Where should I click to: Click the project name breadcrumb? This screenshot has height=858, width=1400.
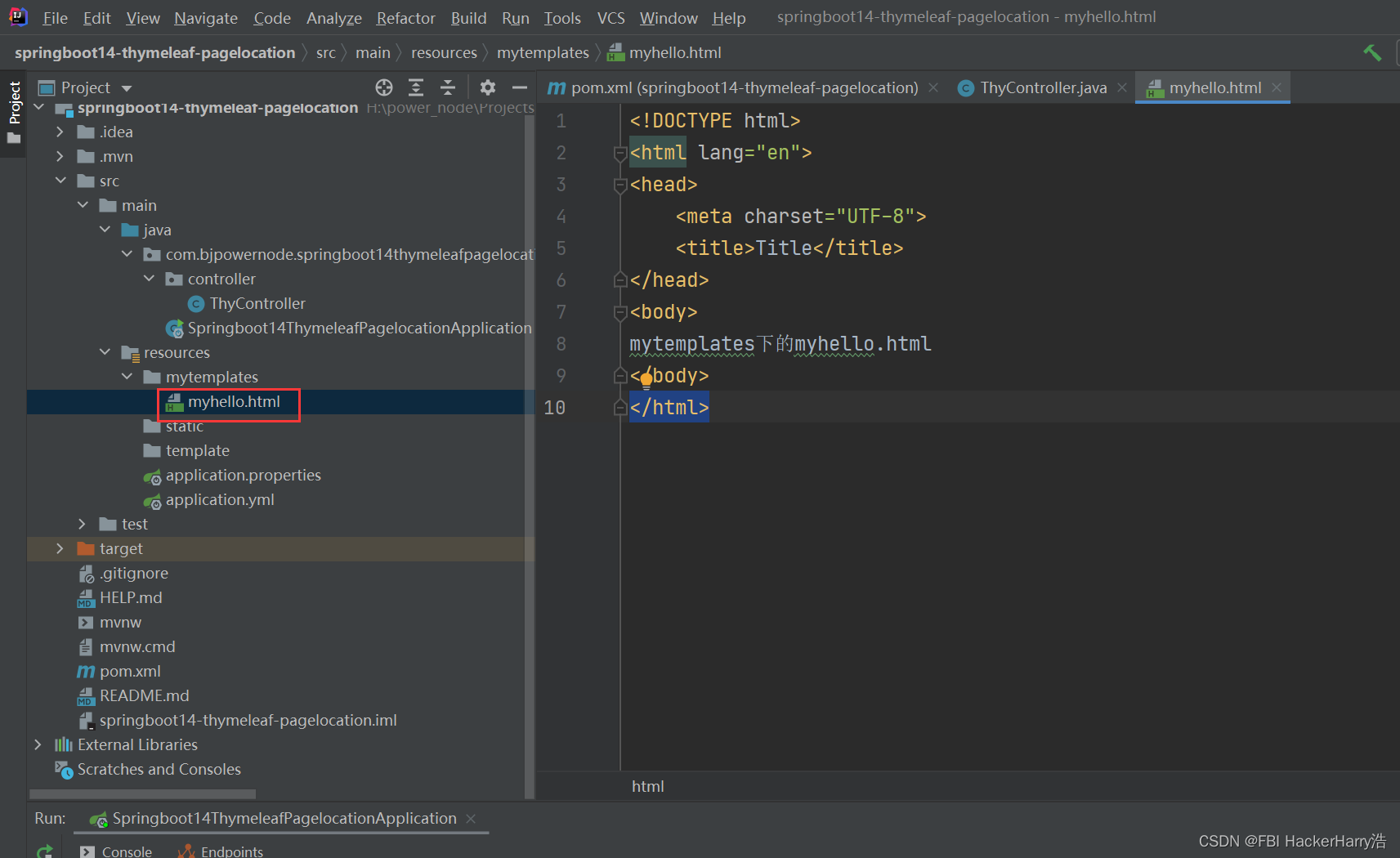[154, 53]
